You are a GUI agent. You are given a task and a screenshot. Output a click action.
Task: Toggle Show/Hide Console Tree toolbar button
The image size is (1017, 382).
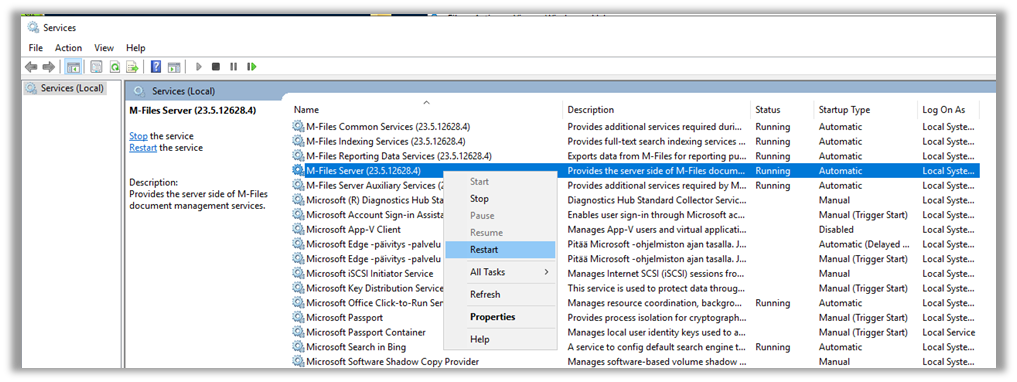[x=73, y=67]
